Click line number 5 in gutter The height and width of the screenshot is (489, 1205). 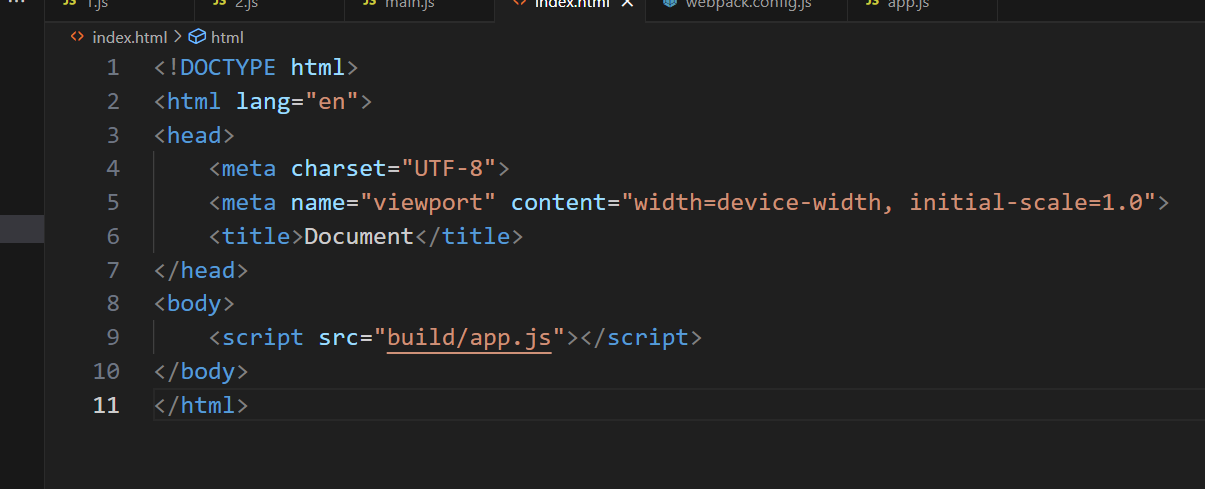(112, 203)
